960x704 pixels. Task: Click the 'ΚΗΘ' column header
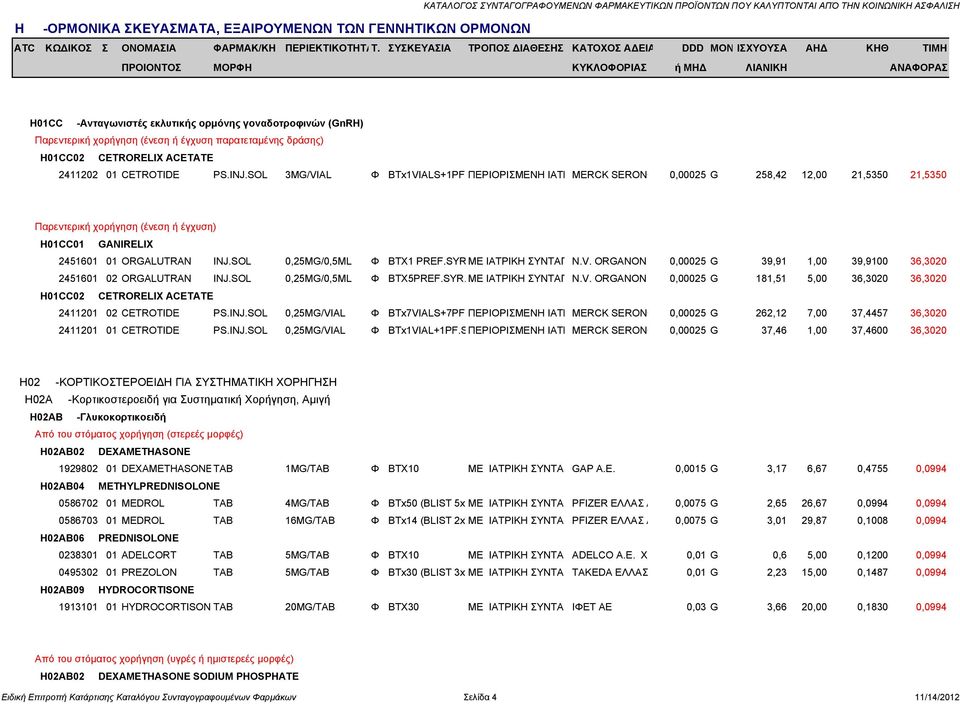pos(877,48)
